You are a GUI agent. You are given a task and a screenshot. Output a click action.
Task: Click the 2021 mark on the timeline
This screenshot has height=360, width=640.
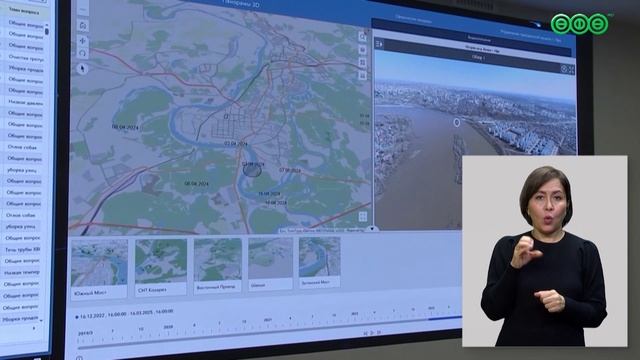267,320
